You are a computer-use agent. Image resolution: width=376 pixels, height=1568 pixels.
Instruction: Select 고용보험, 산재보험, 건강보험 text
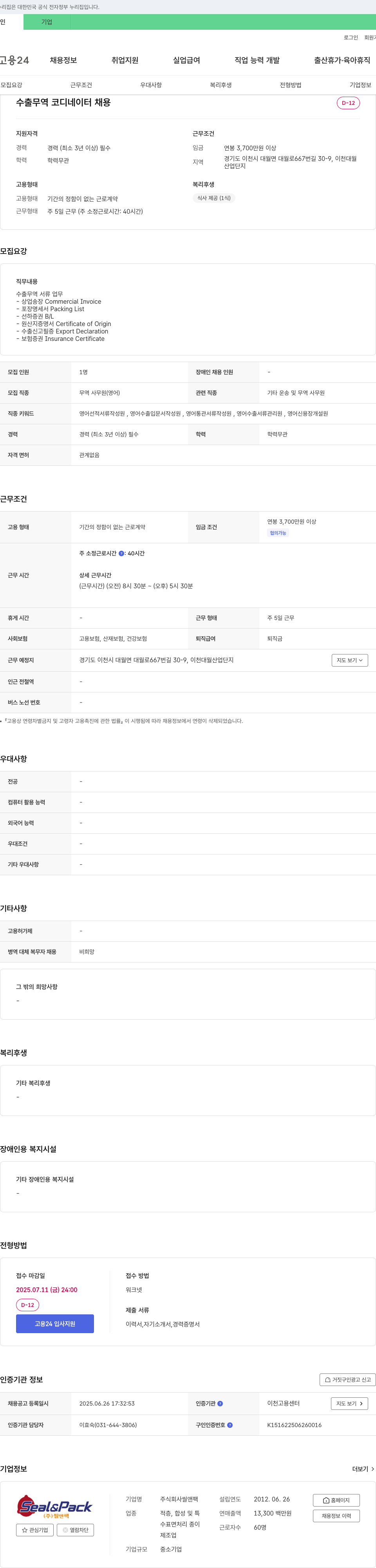tap(113, 639)
